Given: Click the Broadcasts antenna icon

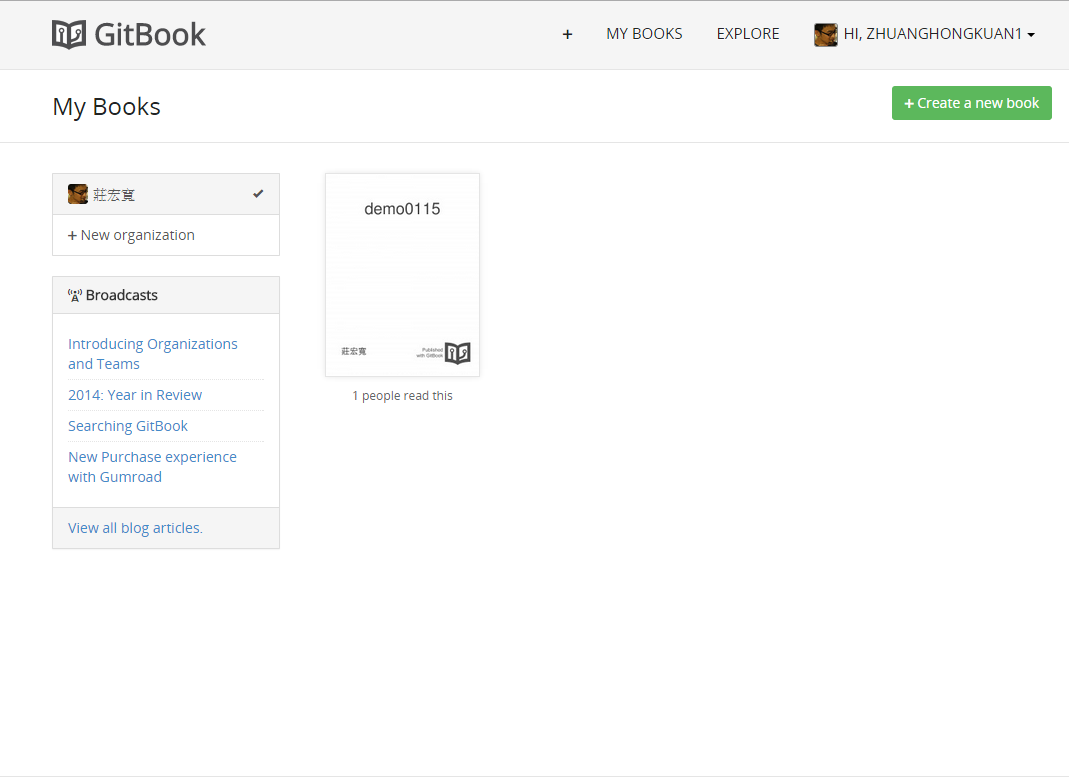Looking at the screenshot, I should point(75,295).
